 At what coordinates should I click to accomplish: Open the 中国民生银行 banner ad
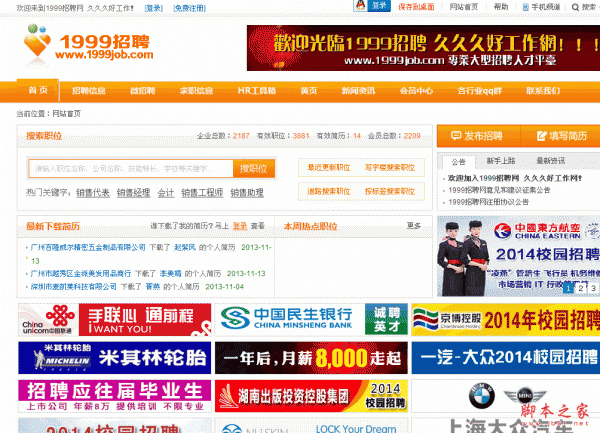click(x=311, y=320)
